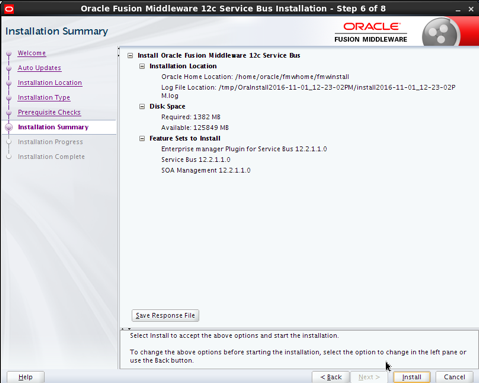Click the Oracle Fusion Middleware sphere graphic
This screenshot has height=383, width=479.
440,33
